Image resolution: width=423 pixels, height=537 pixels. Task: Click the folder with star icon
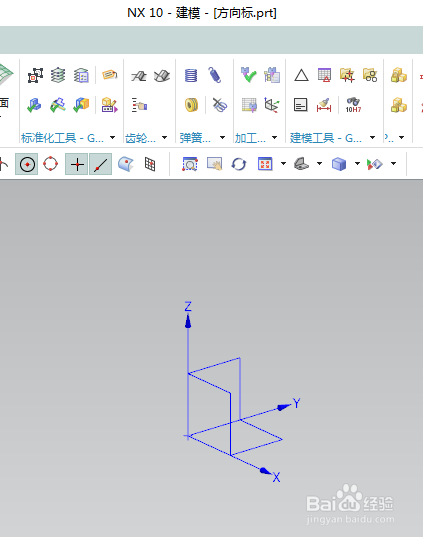[347, 75]
